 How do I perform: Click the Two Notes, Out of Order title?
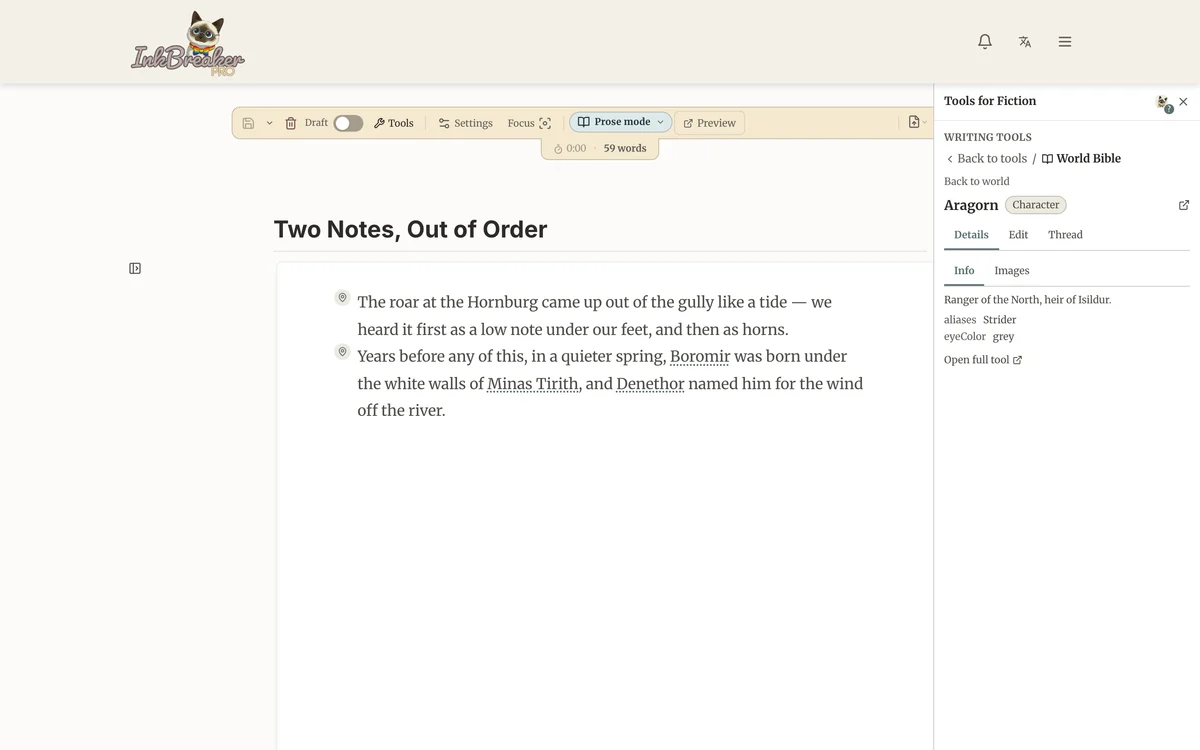click(x=410, y=229)
